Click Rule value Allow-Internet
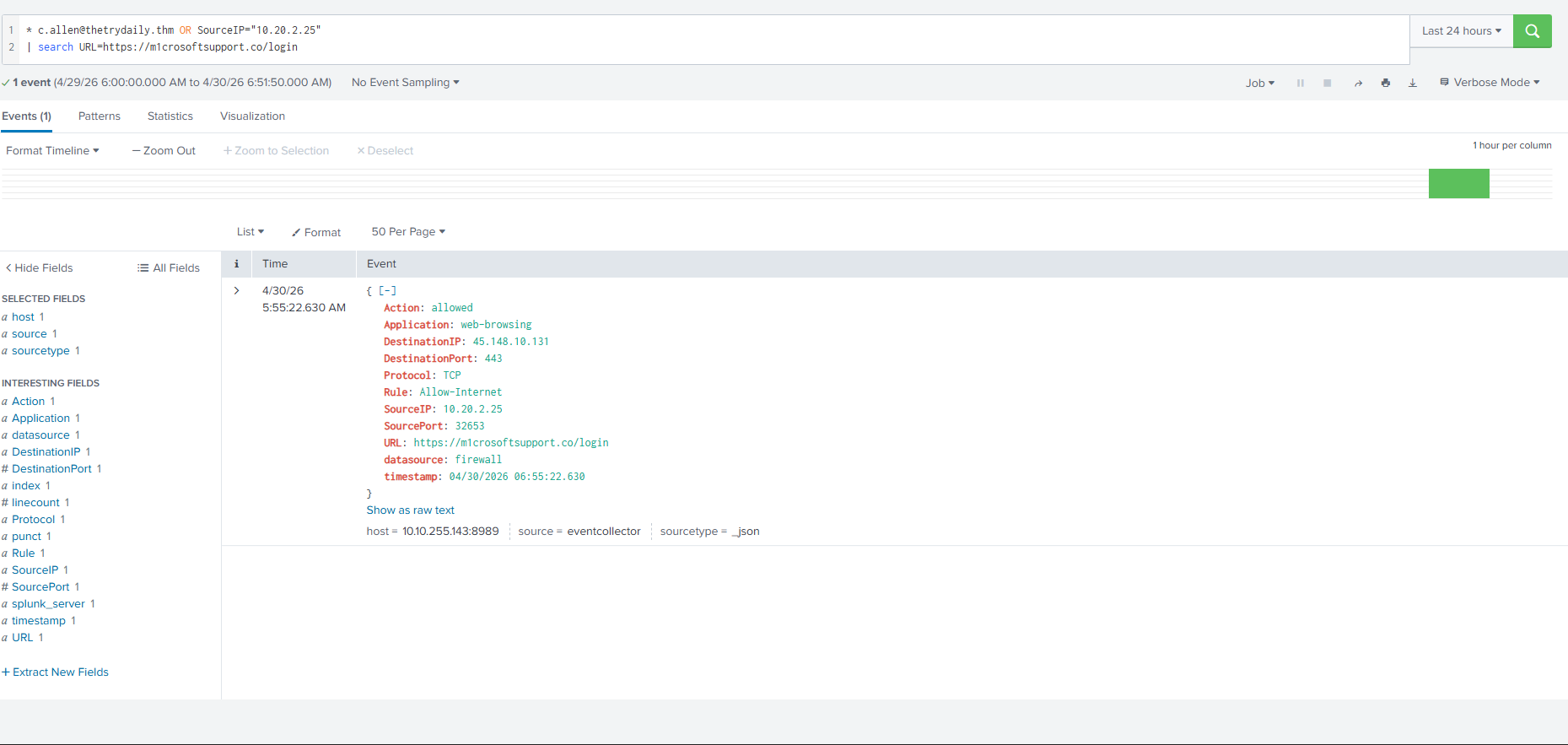This screenshot has height=745, width=1568. click(461, 392)
